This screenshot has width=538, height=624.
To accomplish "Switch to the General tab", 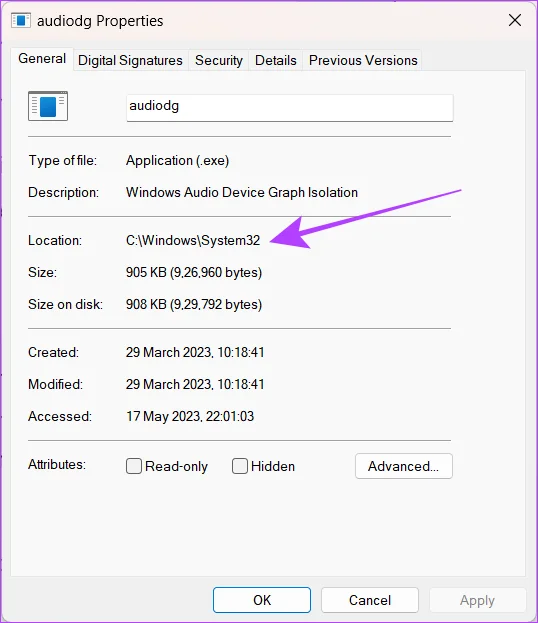I will tap(42, 59).
